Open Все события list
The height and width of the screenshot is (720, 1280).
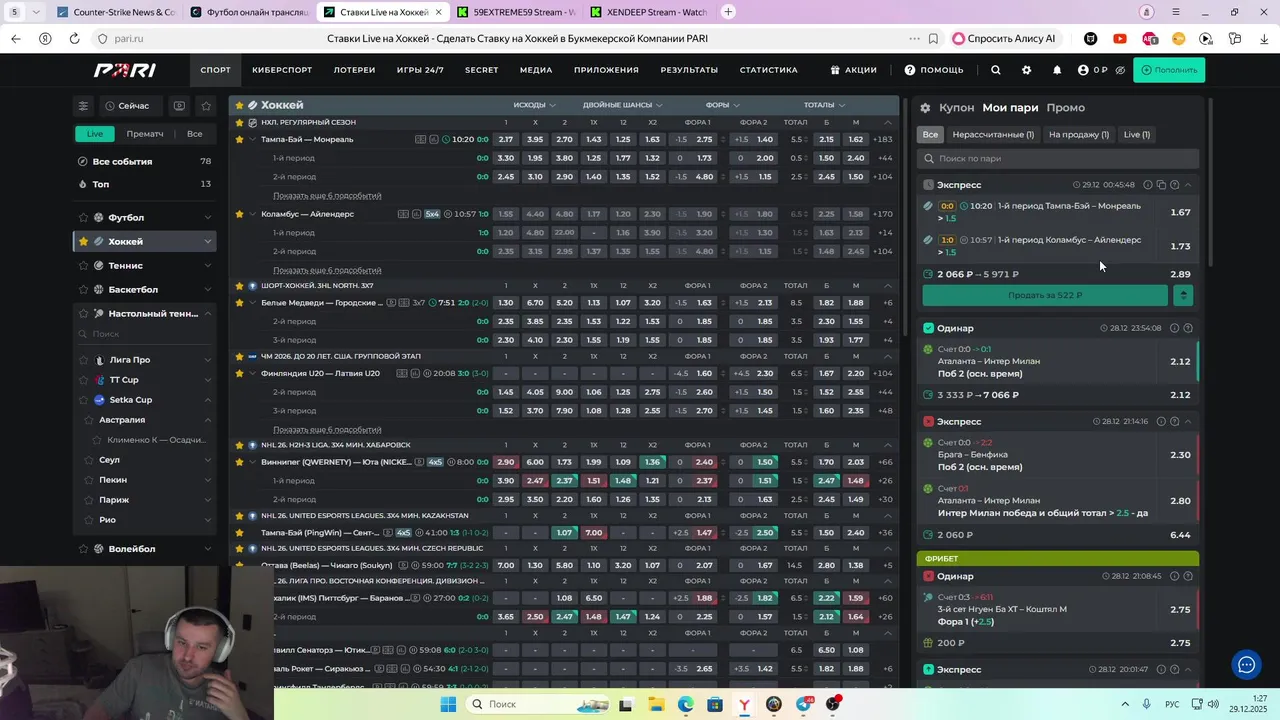click(144, 161)
